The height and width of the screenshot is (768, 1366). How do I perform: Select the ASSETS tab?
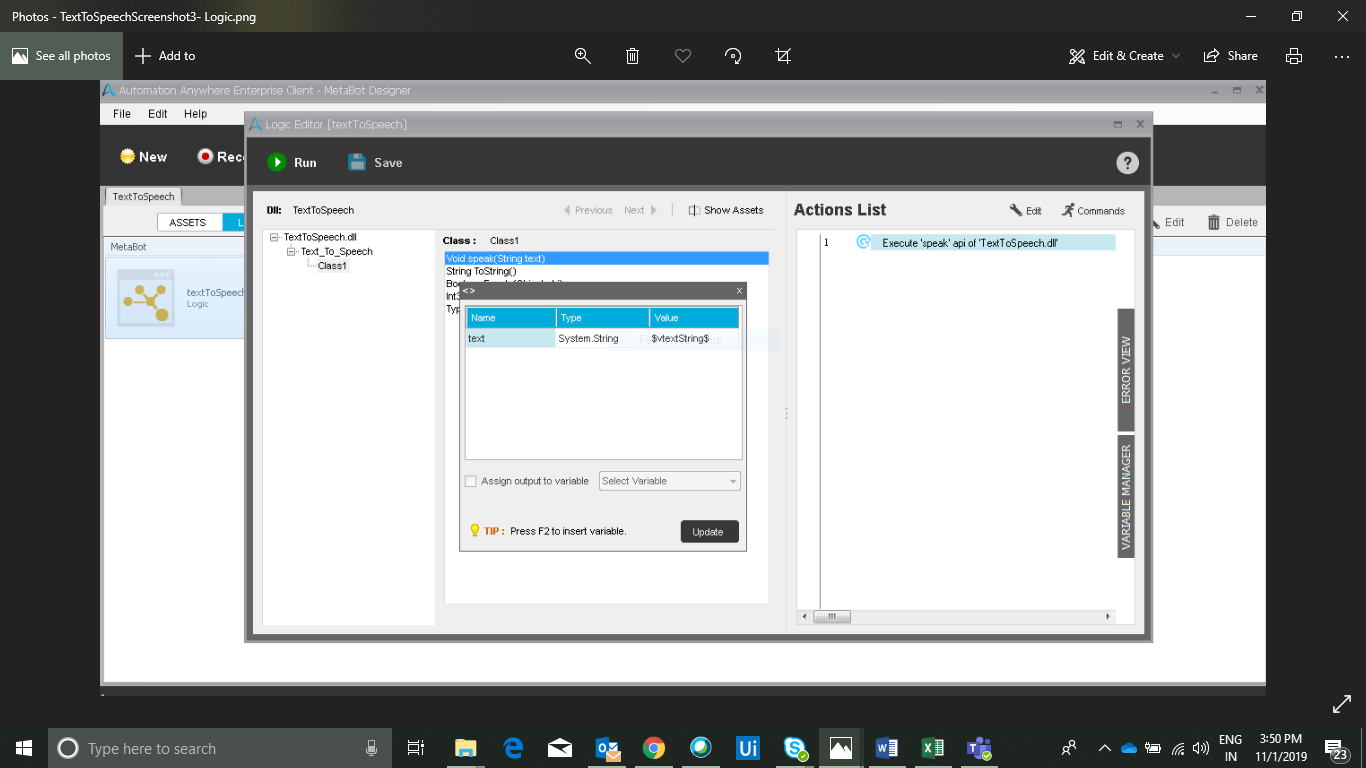(x=188, y=222)
